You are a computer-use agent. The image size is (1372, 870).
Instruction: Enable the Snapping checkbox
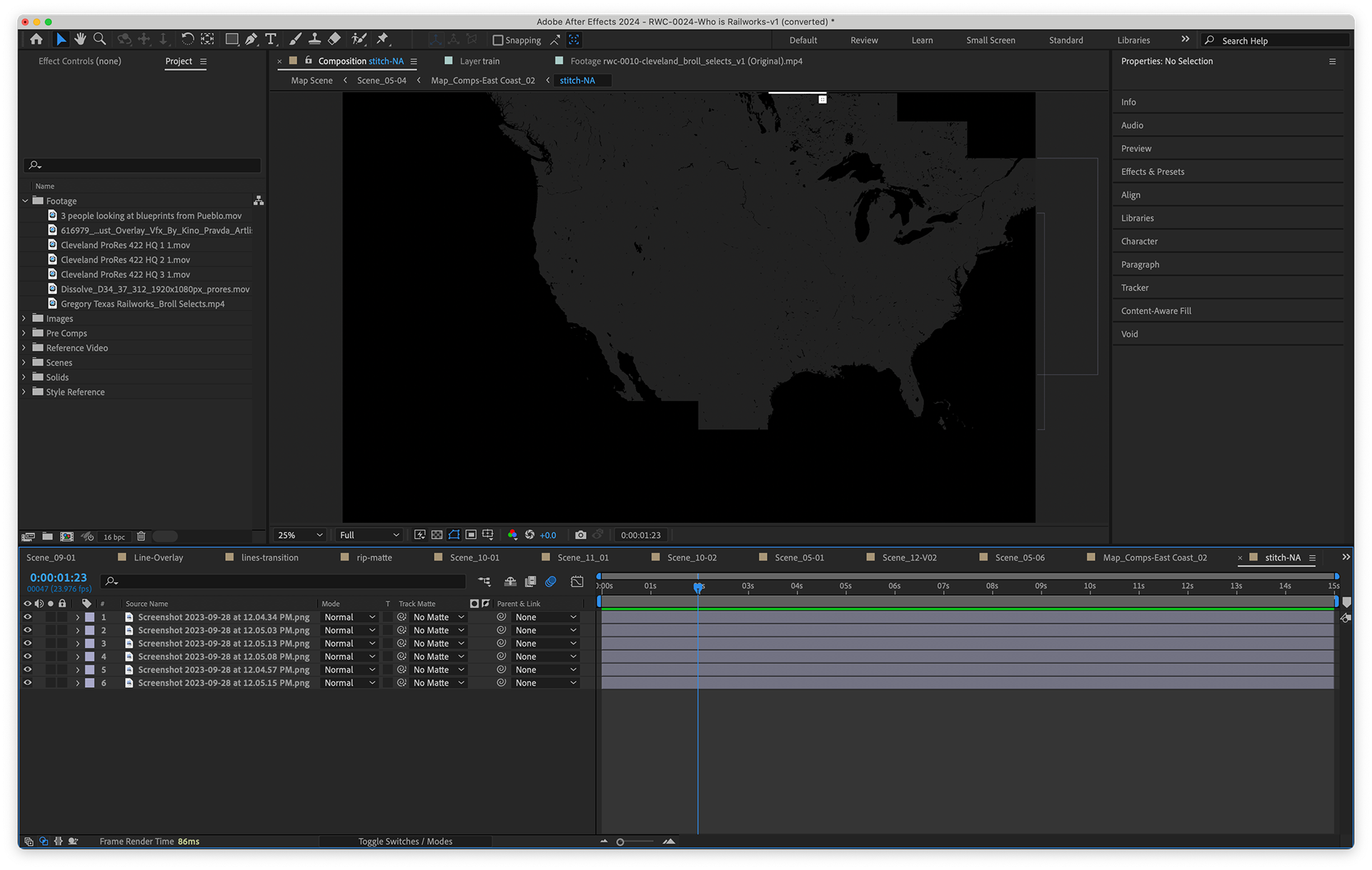coord(498,40)
